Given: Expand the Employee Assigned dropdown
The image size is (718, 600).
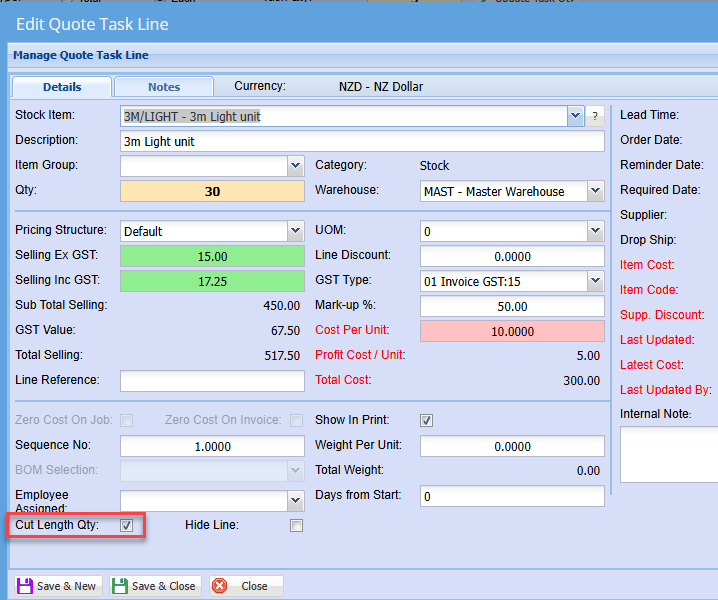Looking at the screenshot, I should click(295, 500).
